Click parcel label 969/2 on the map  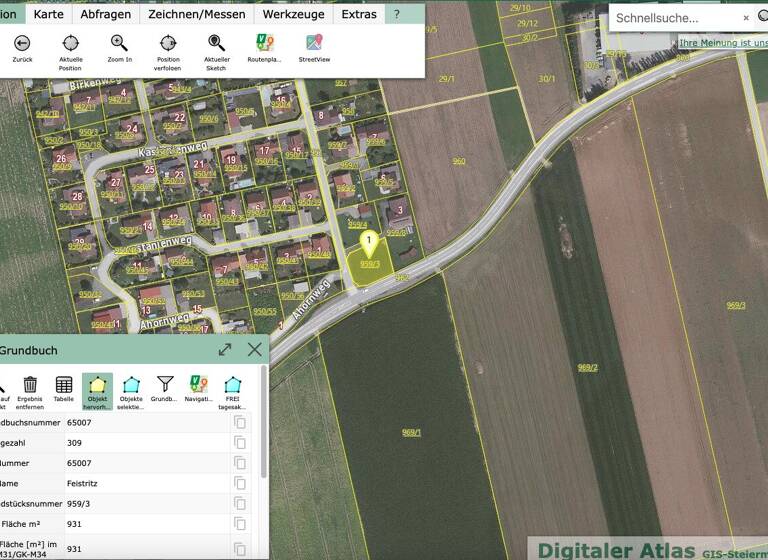tap(587, 367)
